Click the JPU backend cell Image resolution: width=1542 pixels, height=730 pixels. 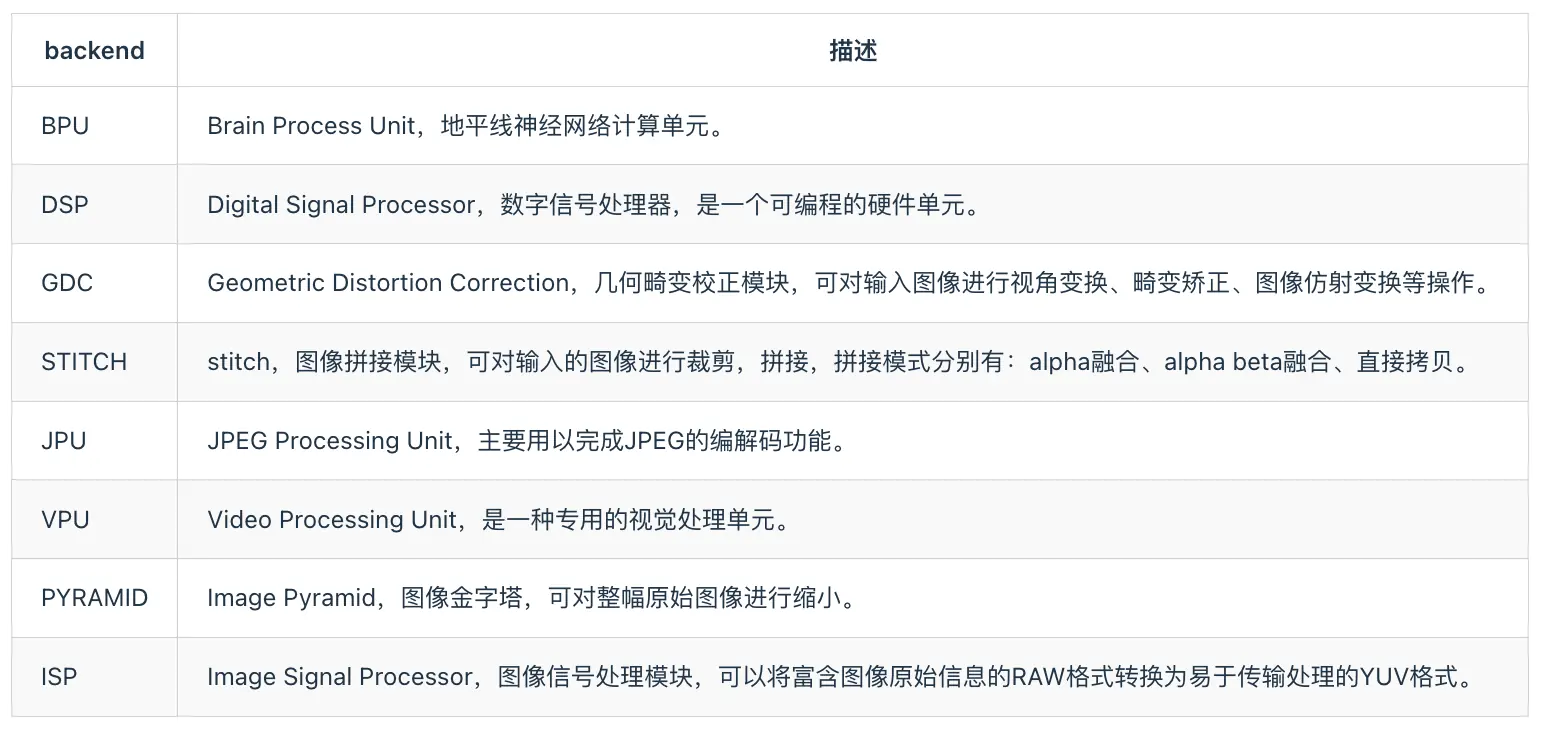point(64,441)
